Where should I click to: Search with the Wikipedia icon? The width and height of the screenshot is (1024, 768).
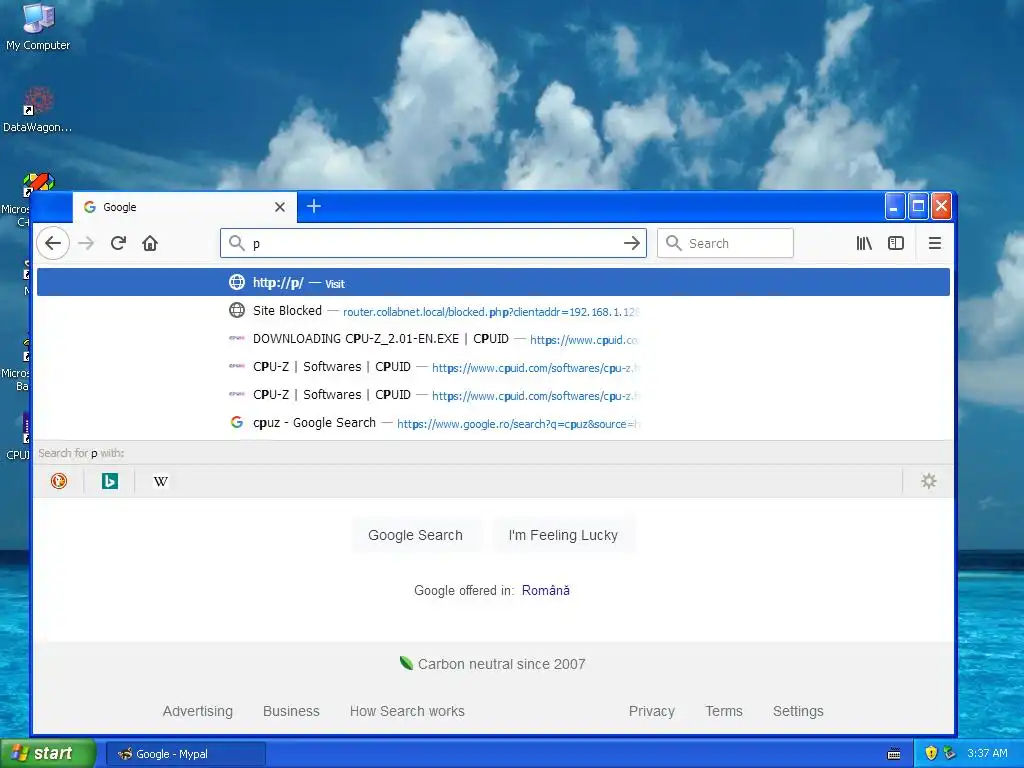tap(161, 481)
